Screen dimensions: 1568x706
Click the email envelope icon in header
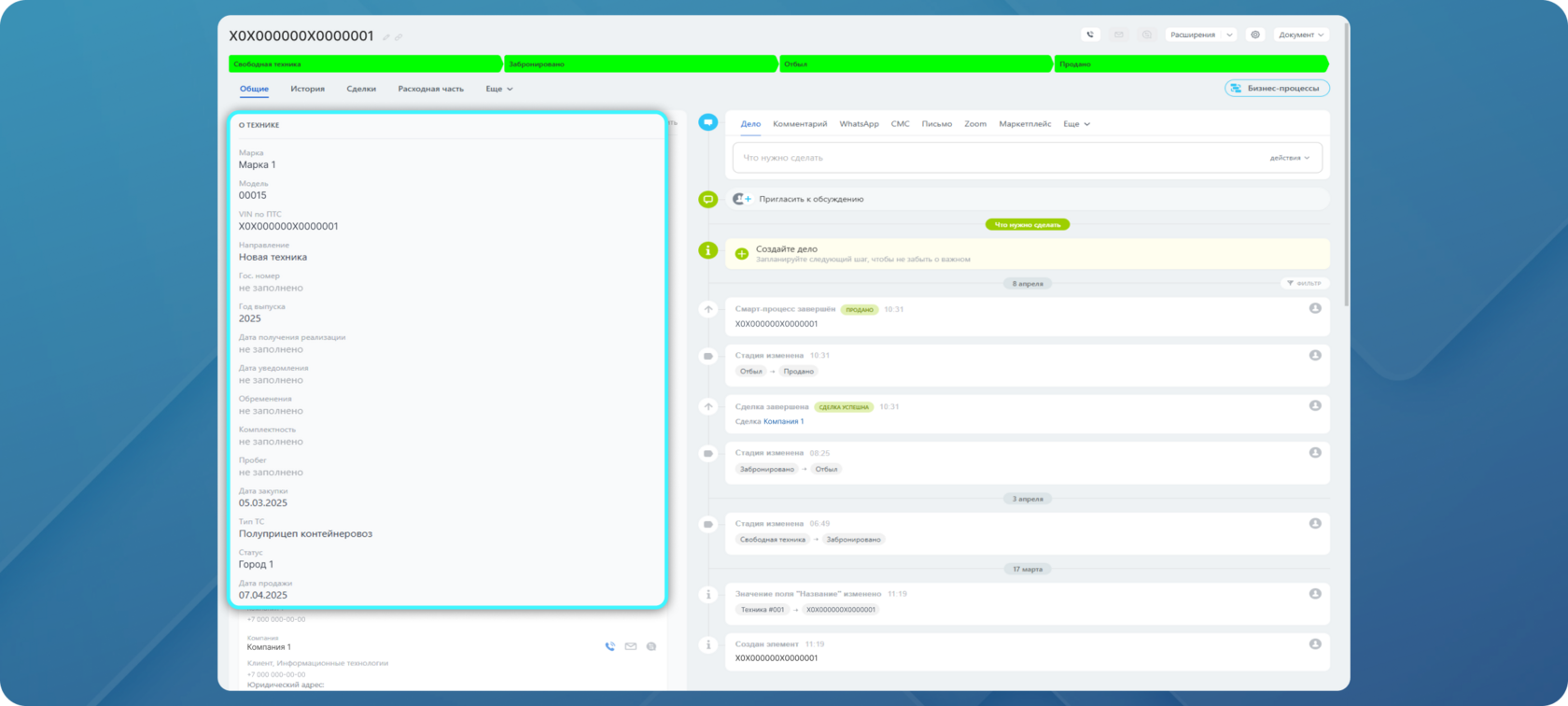point(1118,35)
